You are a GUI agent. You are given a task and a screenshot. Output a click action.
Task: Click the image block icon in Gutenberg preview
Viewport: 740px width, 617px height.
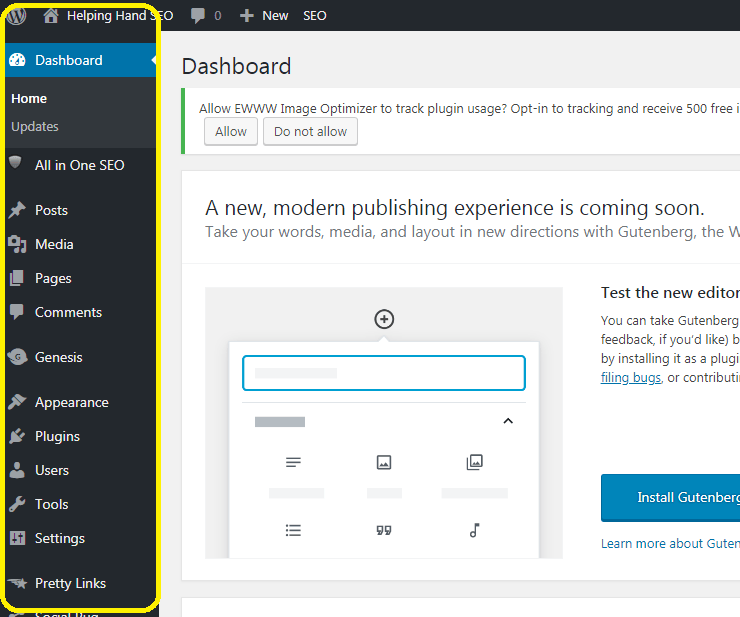pos(384,462)
